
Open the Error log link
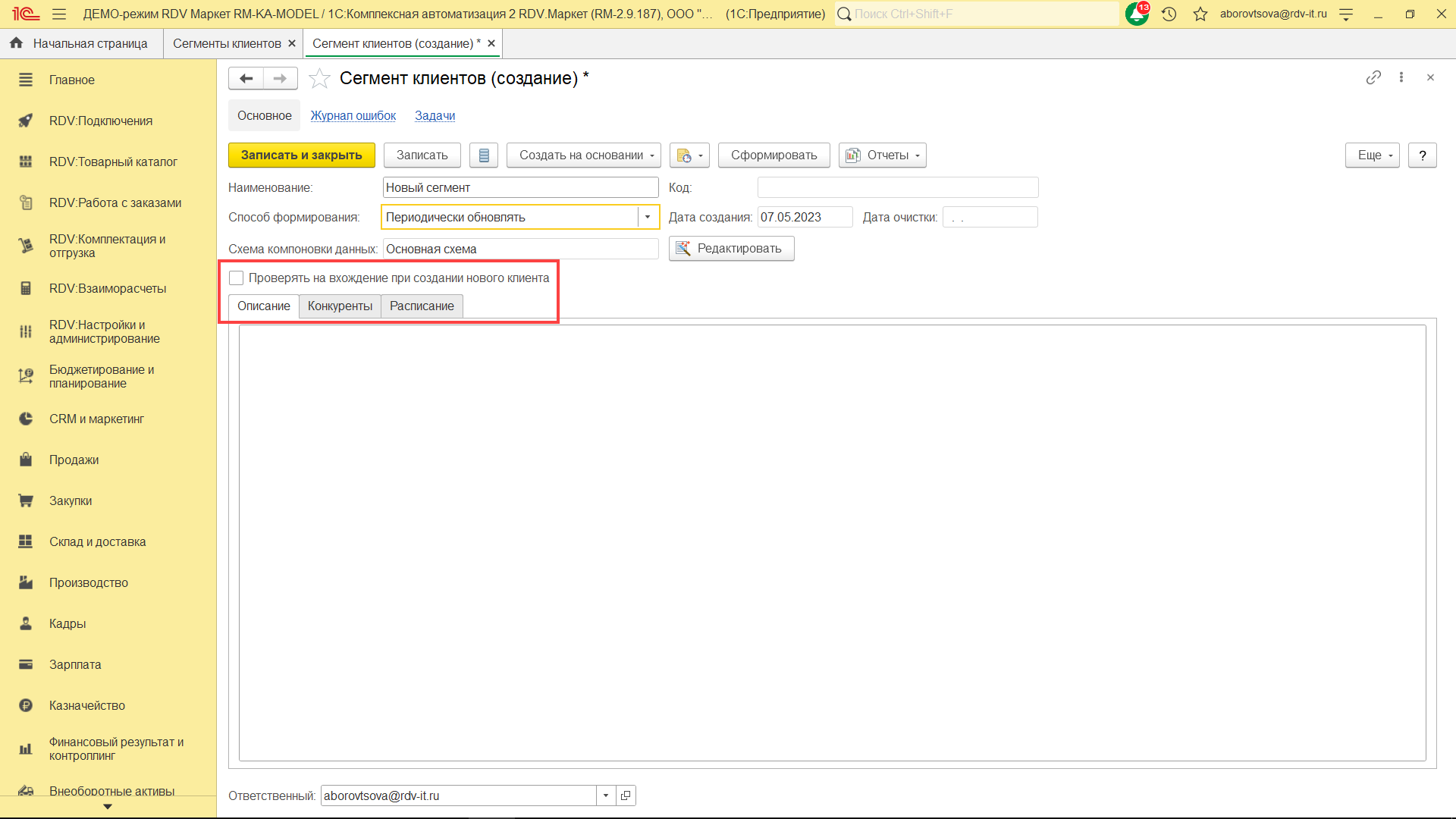[353, 116]
